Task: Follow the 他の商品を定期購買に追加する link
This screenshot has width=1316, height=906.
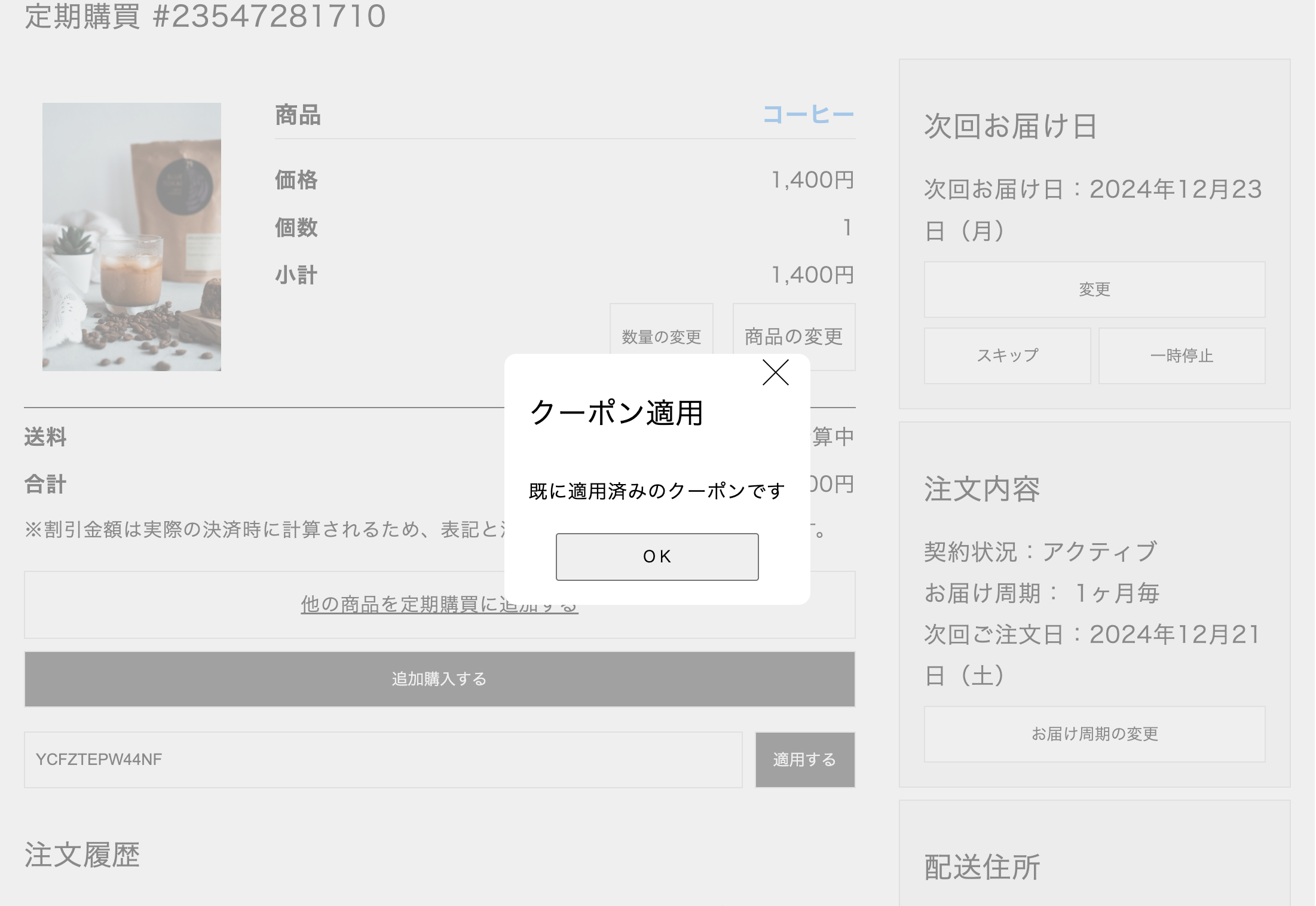Action: [400, 605]
